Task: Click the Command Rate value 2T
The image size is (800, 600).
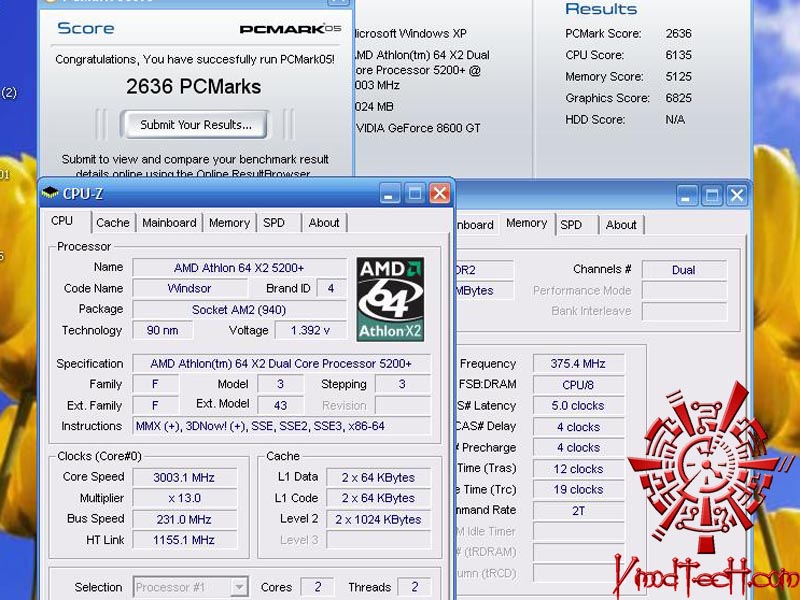Action: coord(578,511)
